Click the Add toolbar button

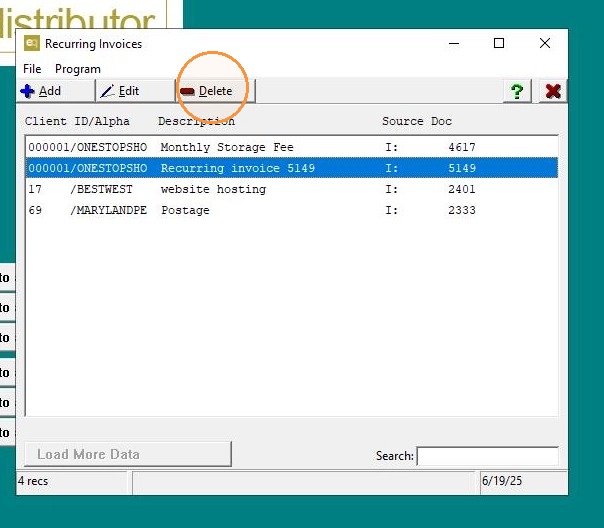[x=56, y=91]
